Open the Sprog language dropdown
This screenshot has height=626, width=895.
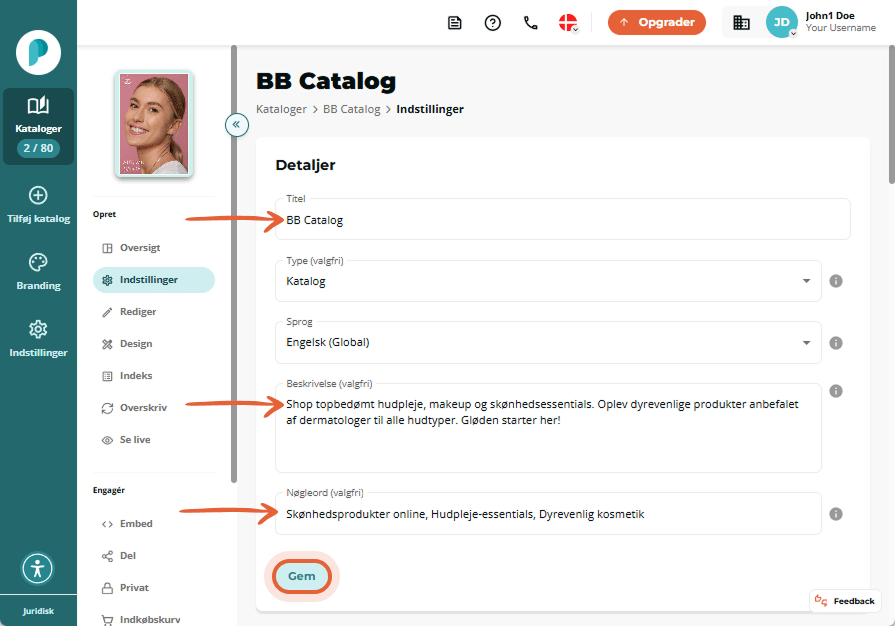click(x=548, y=342)
